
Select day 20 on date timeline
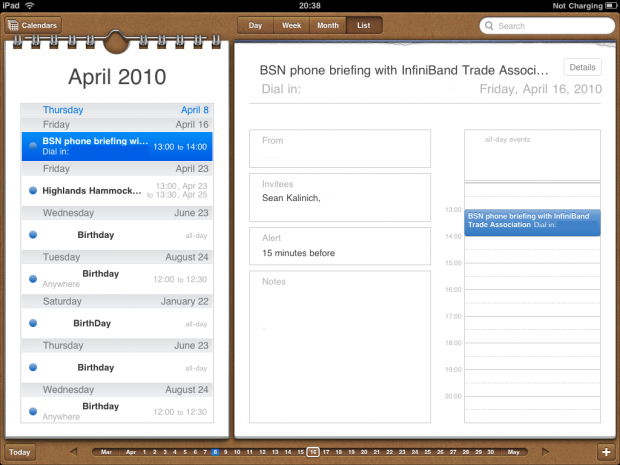[x=364, y=452]
